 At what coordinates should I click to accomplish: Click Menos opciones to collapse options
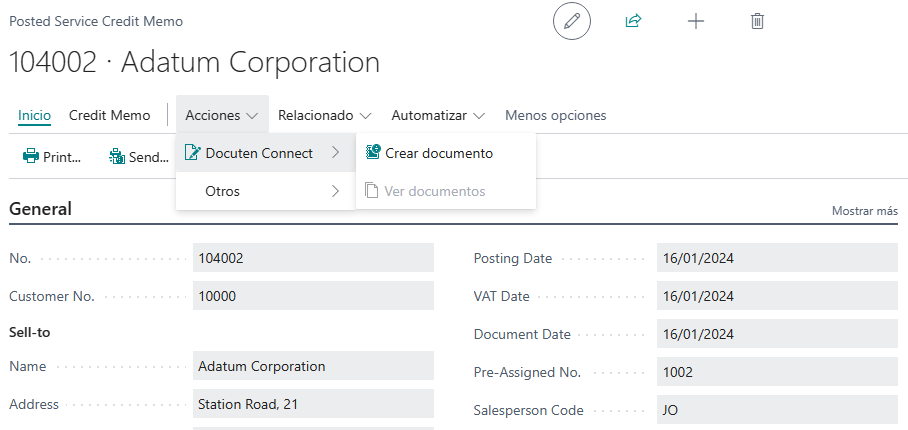click(555, 115)
